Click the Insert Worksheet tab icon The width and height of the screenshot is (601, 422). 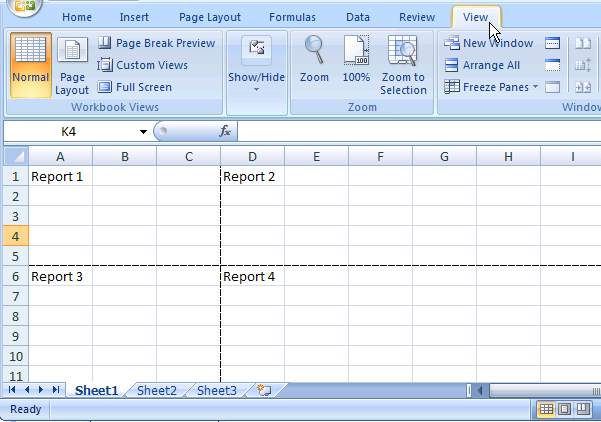[x=264, y=390]
